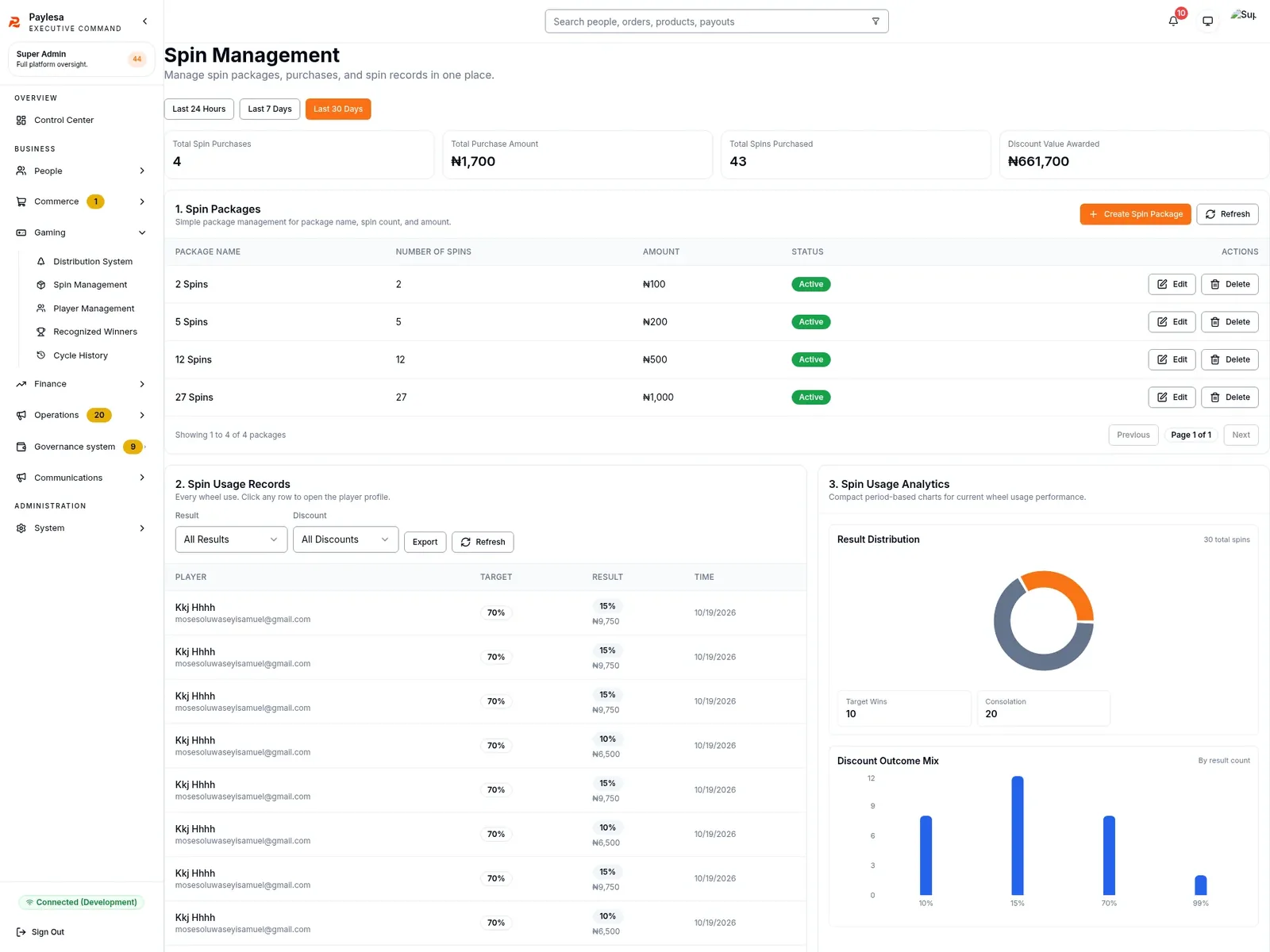Image resolution: width=1270 pixels, height=952 pixels.
Task: Export spin usage records
Action: tap(425, 542)
